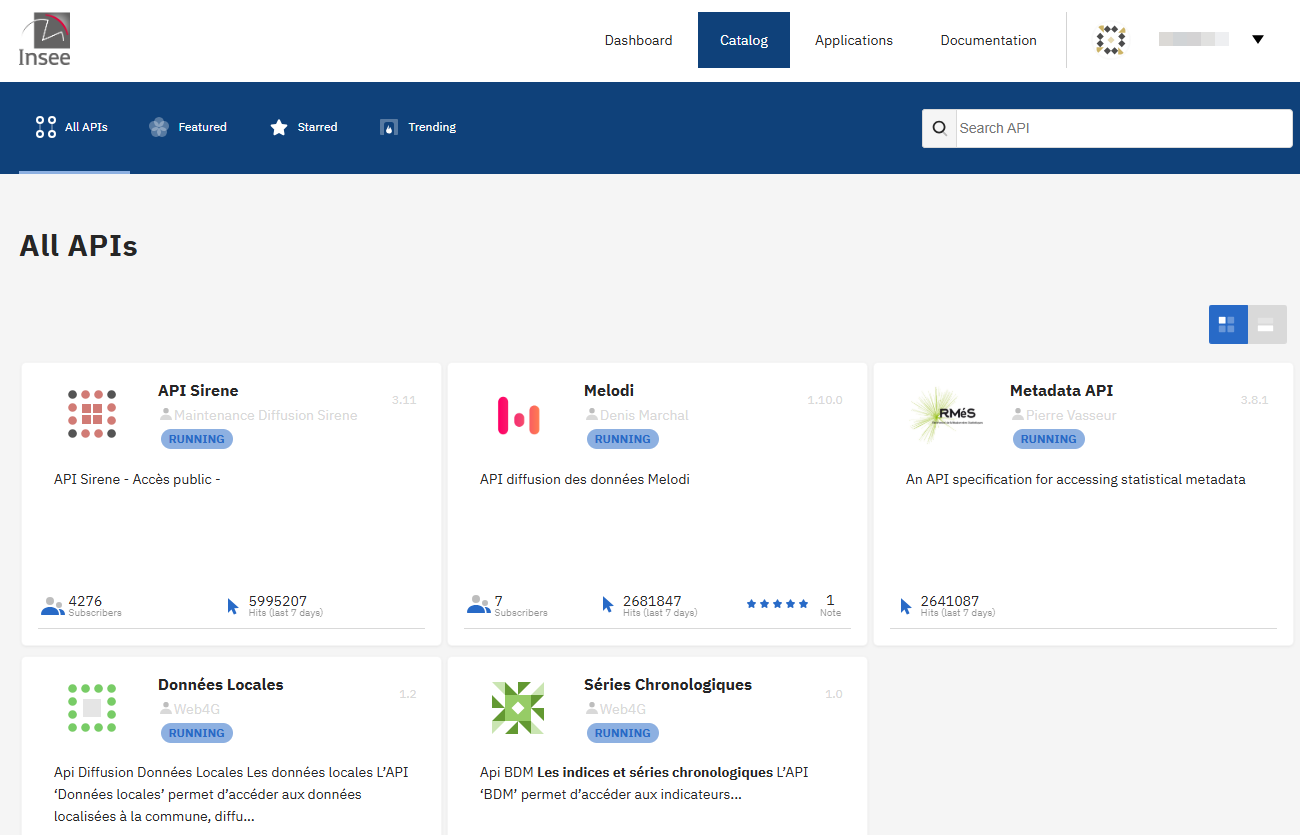The image size is (1300, 835).
Task: Click Melodi '1 Note' rating count
Action: click(x=830, y=606)
